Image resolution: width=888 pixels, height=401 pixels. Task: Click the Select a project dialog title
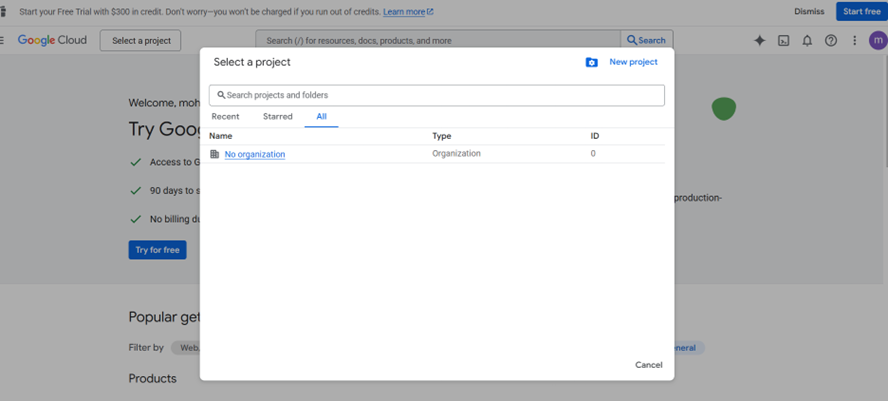pyautogui.click(x=252, y=62)
